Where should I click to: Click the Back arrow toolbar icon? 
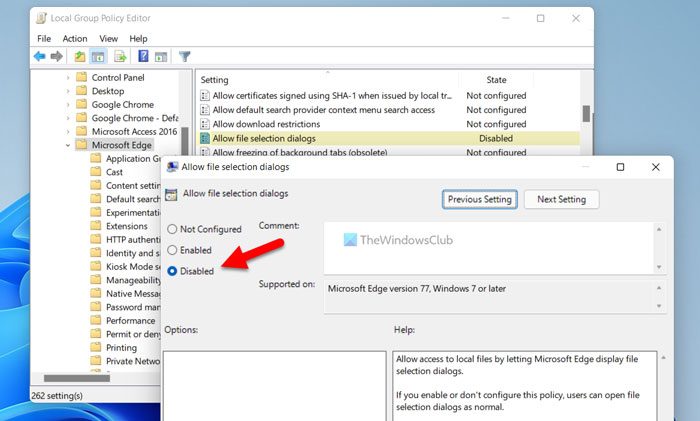[x=39, y=56]
